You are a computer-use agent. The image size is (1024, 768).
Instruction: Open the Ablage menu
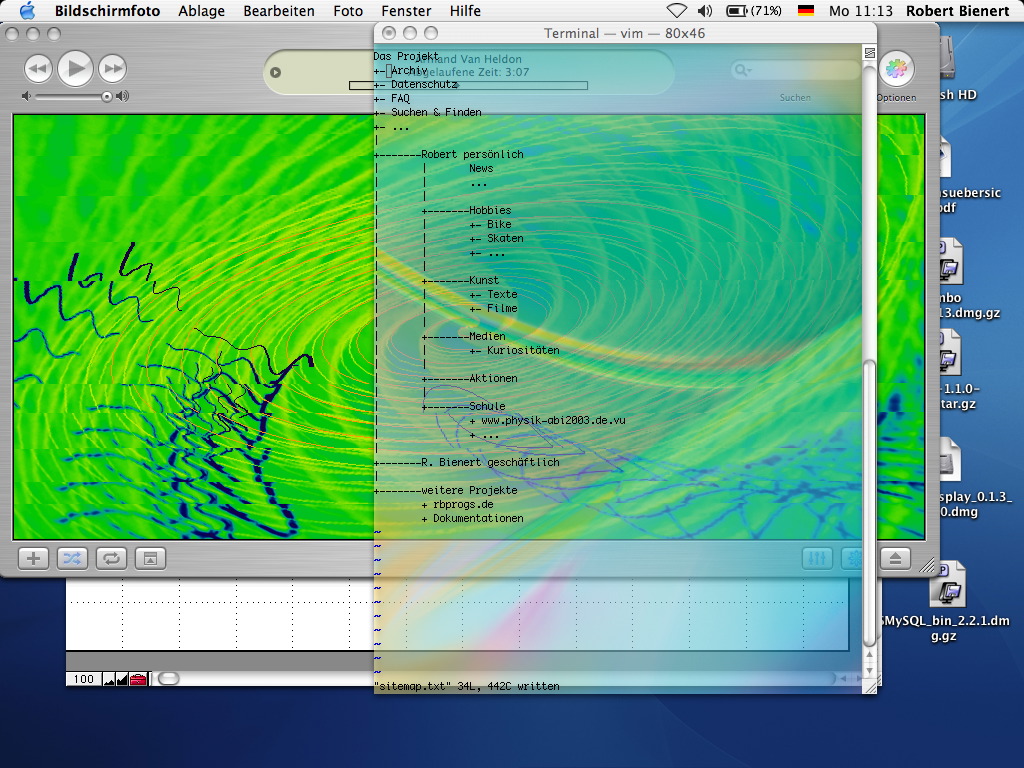tap(201, 11)
